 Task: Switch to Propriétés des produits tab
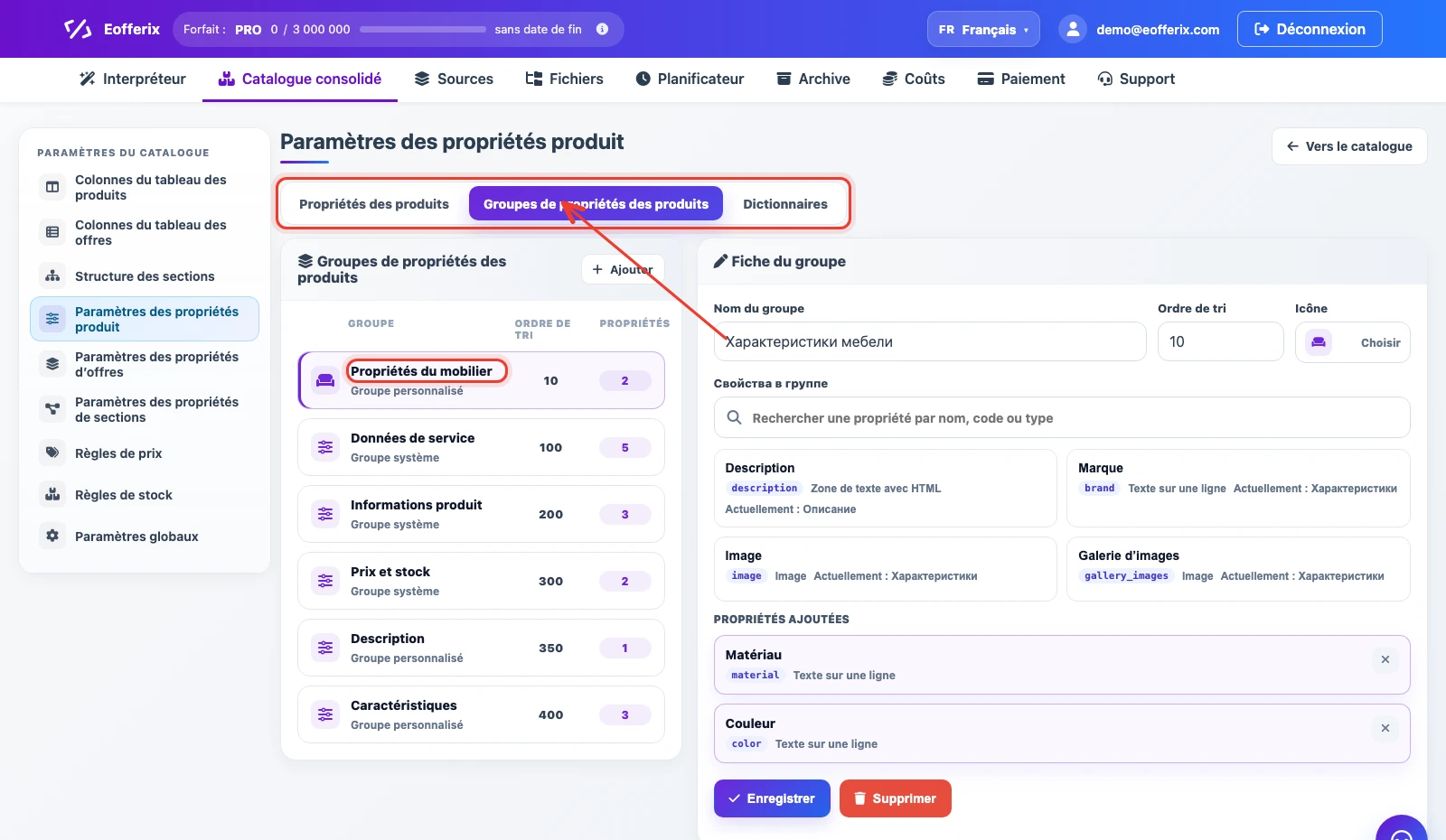coord(374,204)
